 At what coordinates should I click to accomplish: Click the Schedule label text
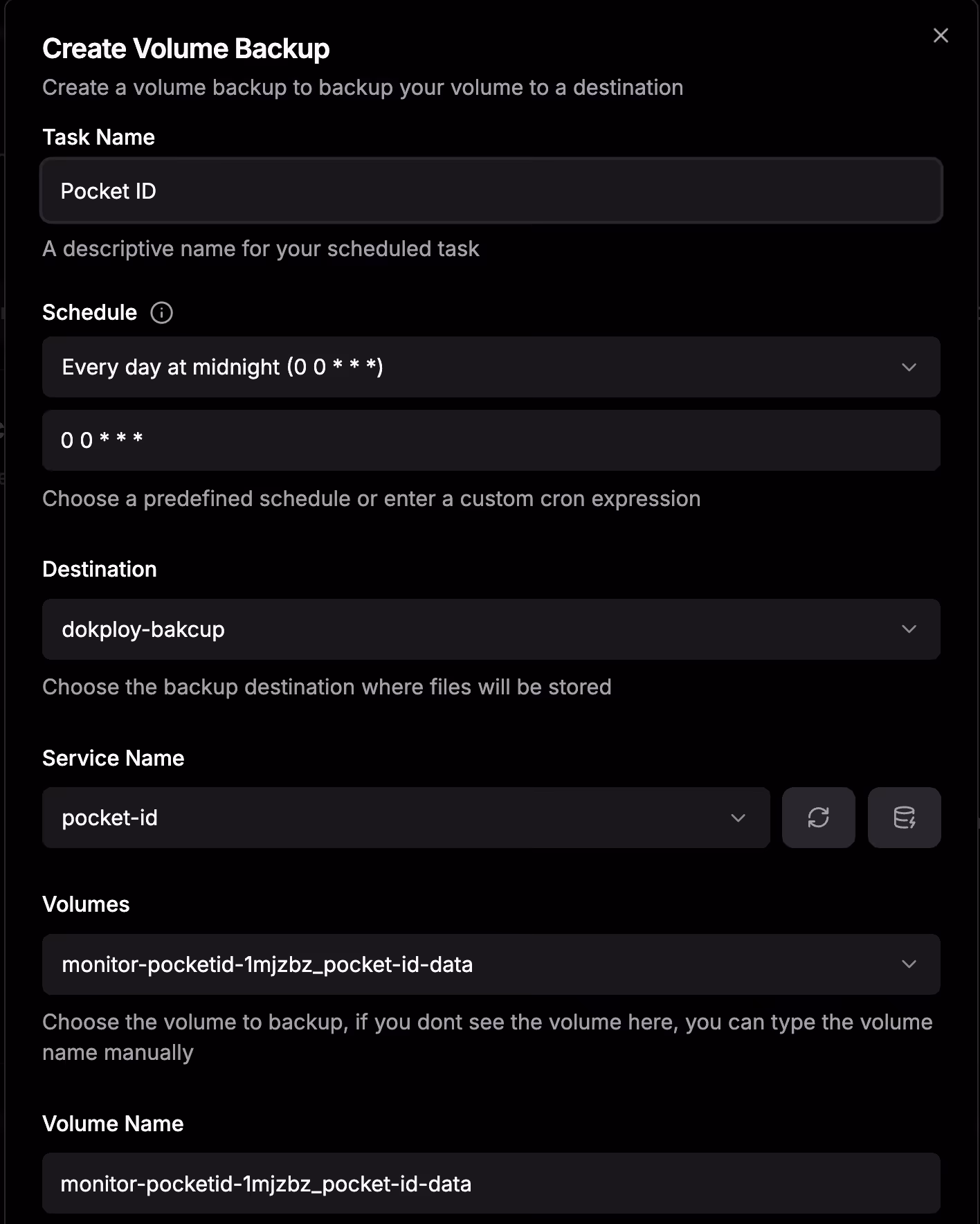coord(89,313)
